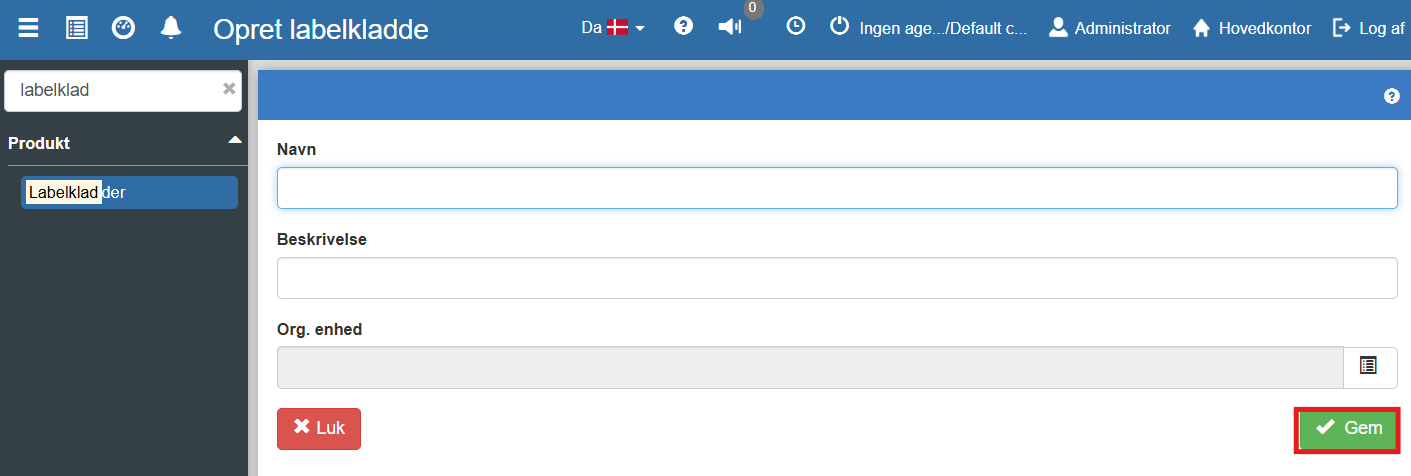Open the Ingen agent/Default power selector
Screen dimensions: 1411x476
coord(928,28)
